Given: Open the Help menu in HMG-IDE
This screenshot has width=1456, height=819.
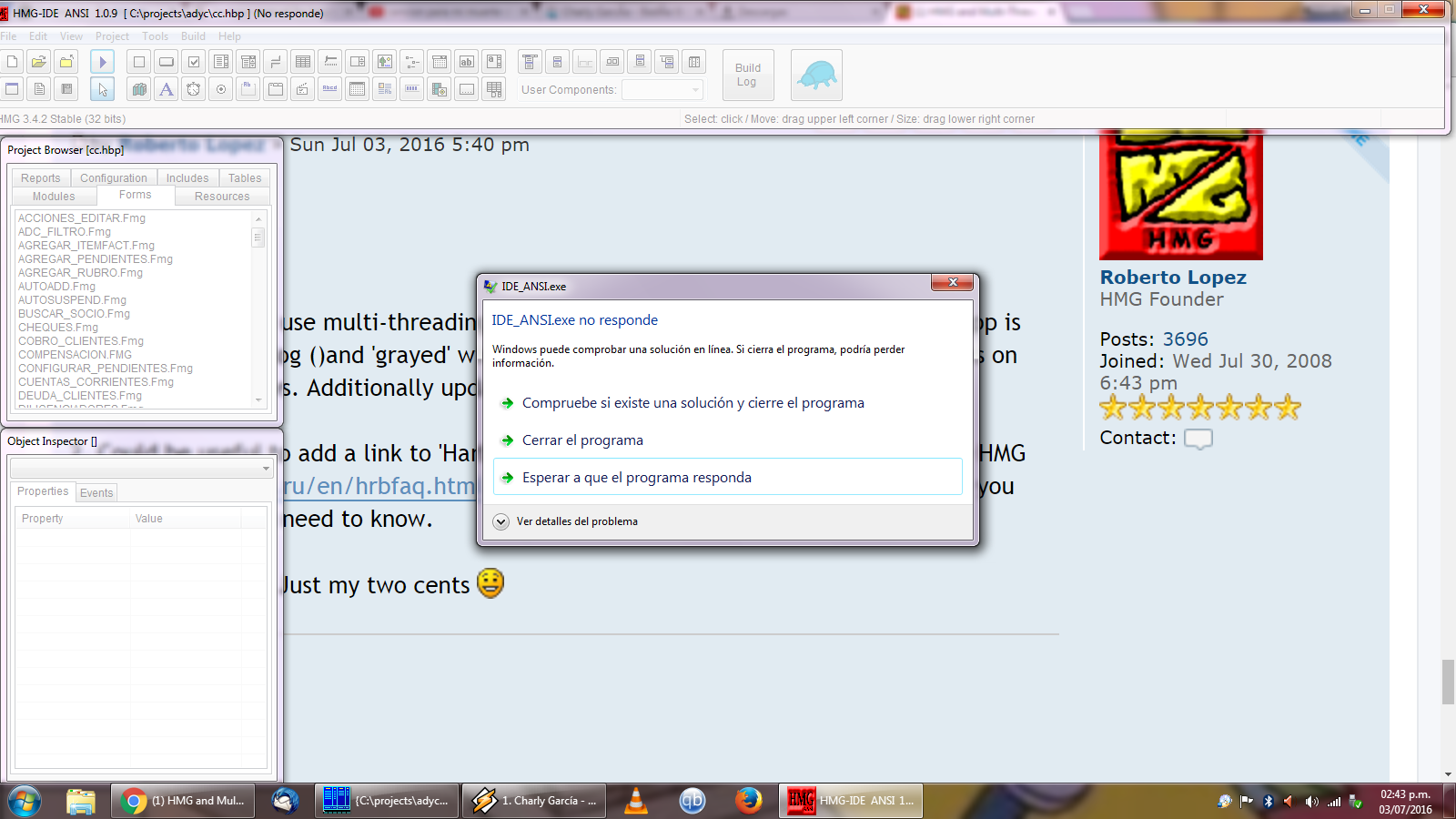Looking at the screenshot, I should tap(230, 36).
